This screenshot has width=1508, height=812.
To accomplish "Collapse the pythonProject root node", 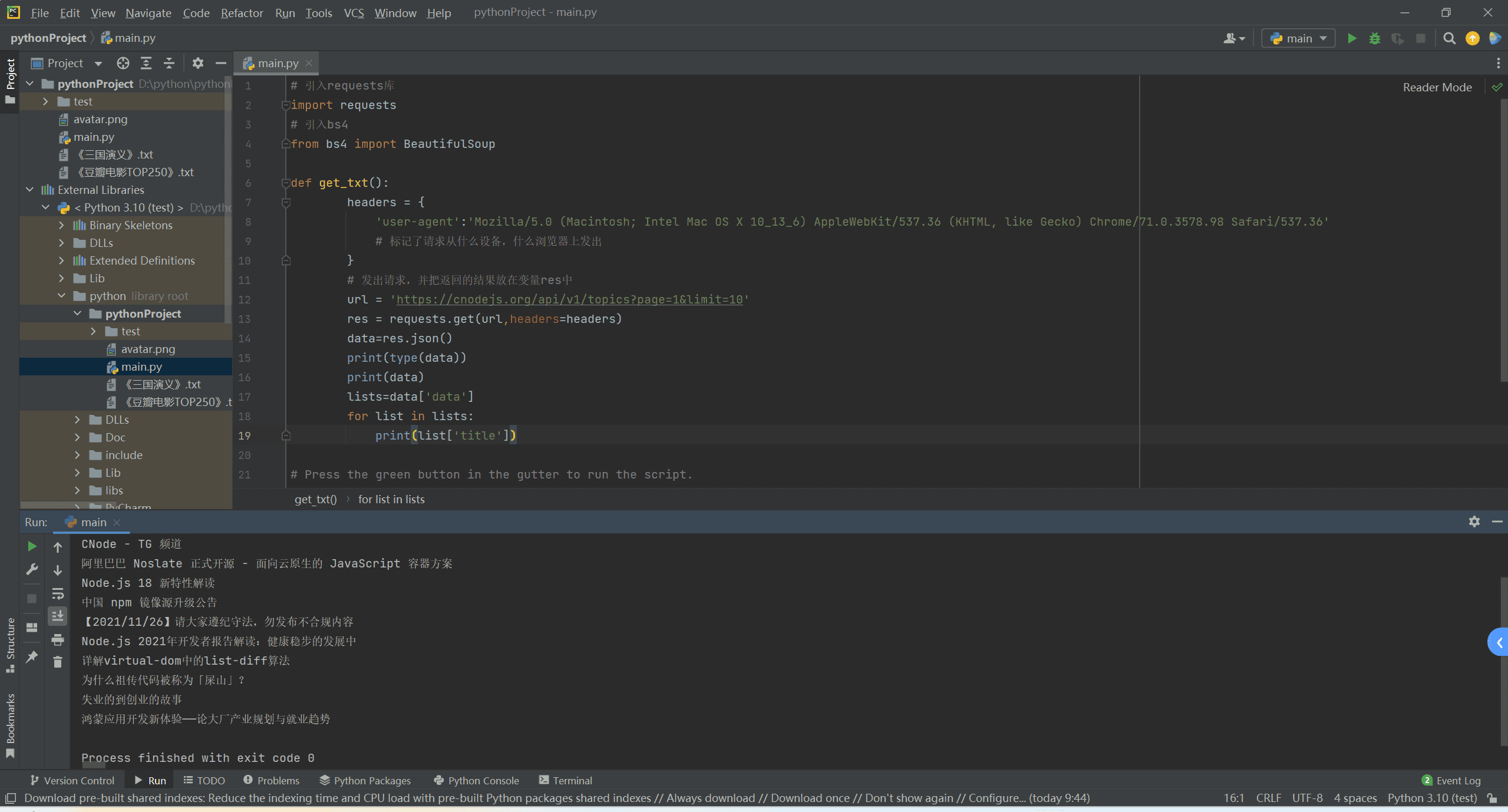I will coord(30,84).
